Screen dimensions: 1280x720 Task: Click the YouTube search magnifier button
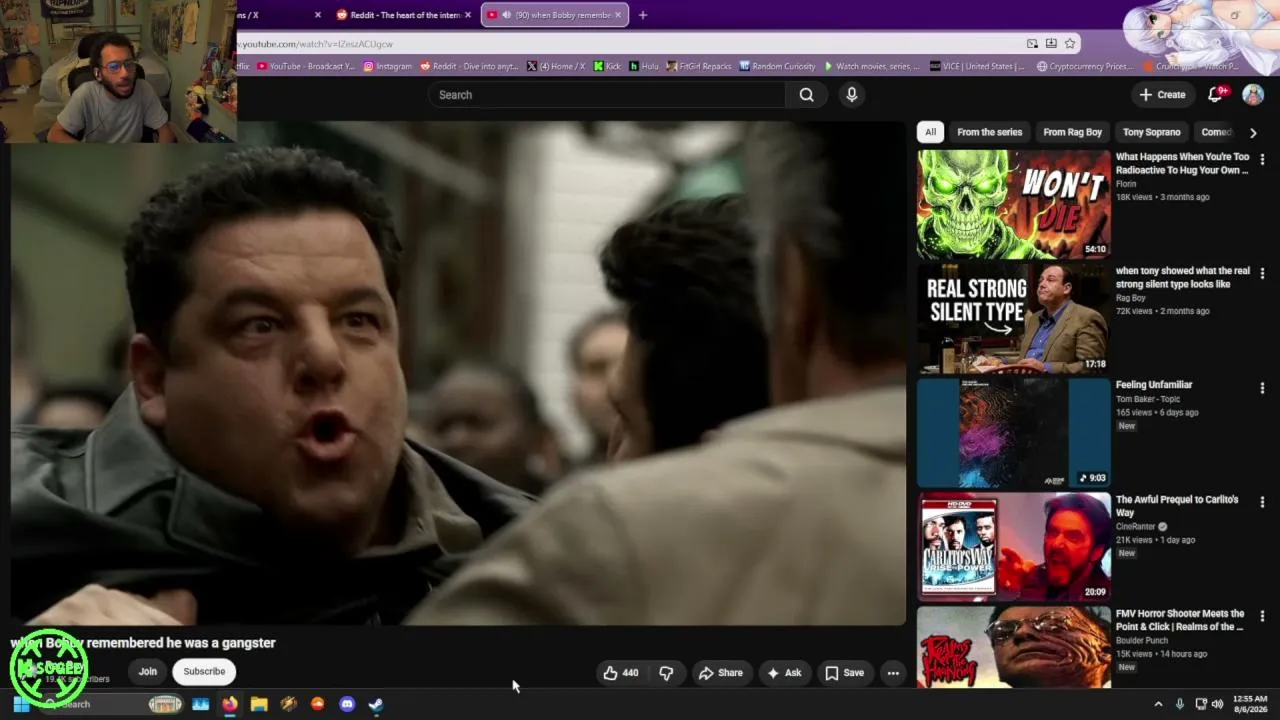click(806, 95)
